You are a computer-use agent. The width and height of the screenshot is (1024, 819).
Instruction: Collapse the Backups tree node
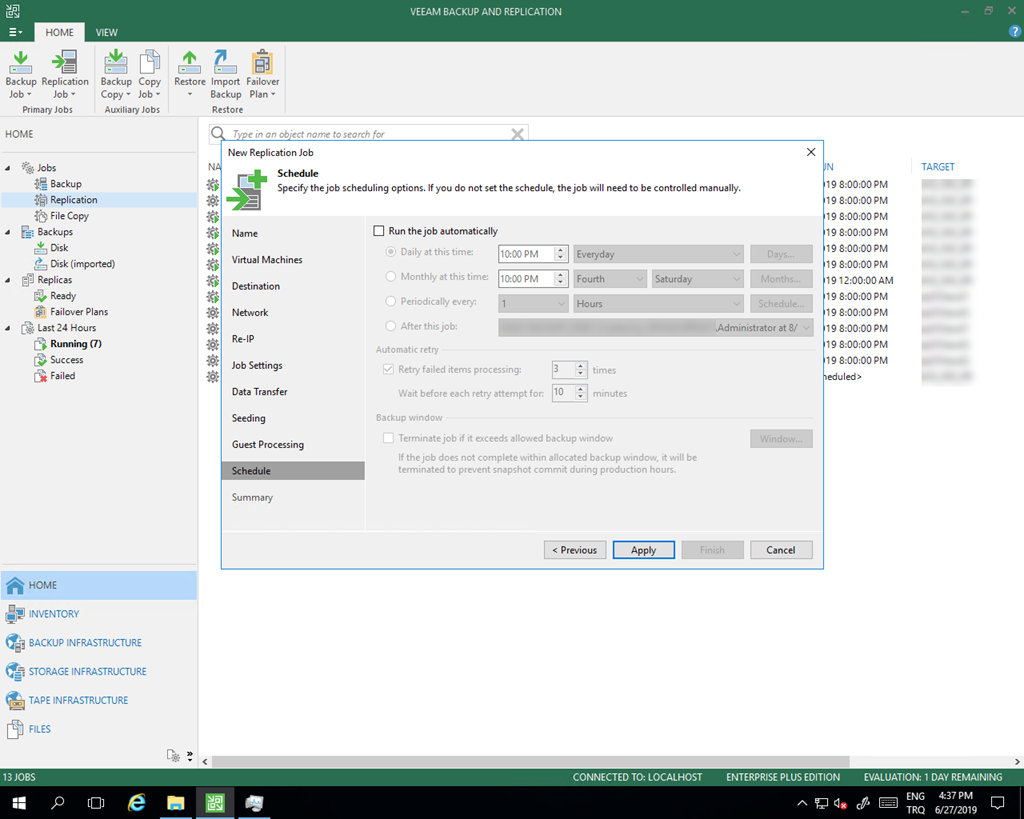click(8, 232)
